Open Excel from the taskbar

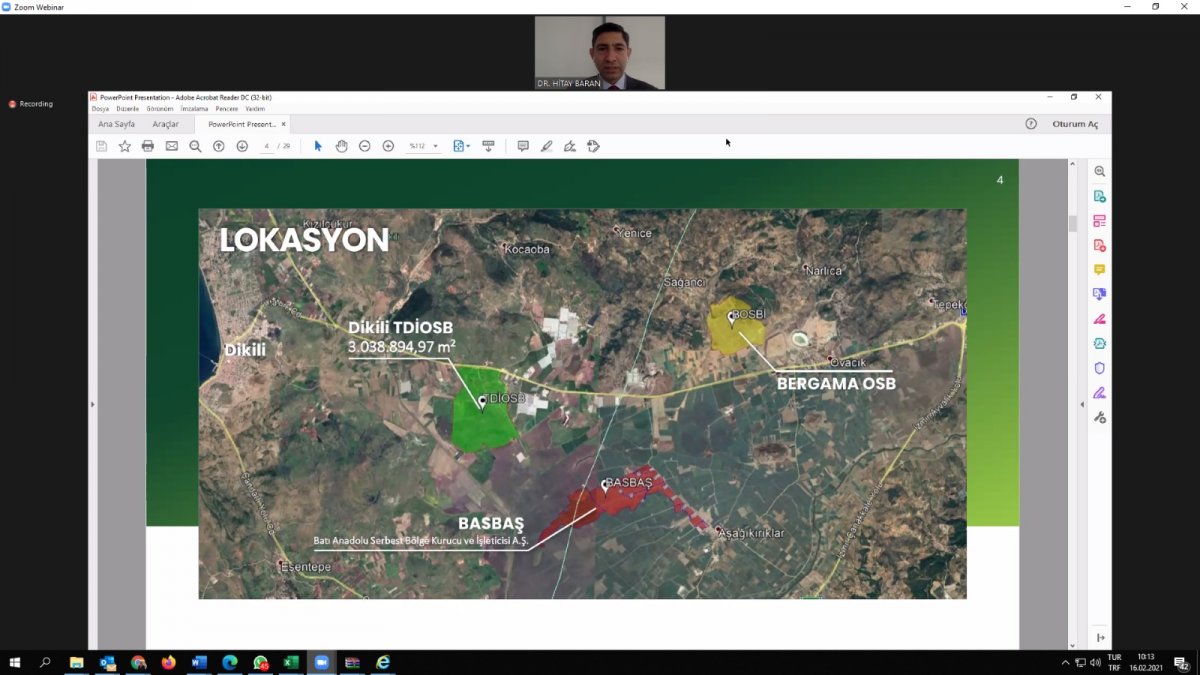coord(291,662)
